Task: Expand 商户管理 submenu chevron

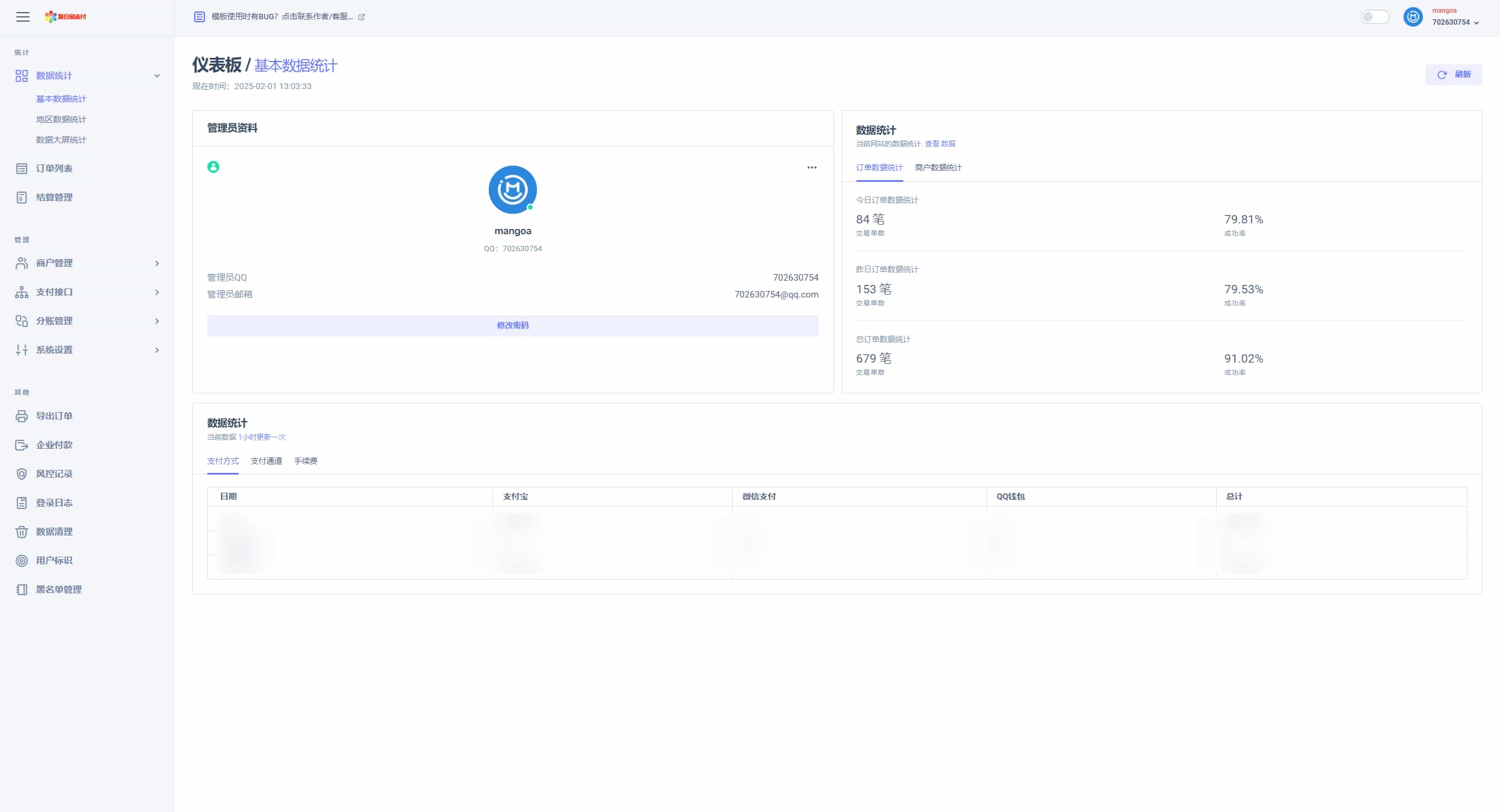Action: coord(157,263)
